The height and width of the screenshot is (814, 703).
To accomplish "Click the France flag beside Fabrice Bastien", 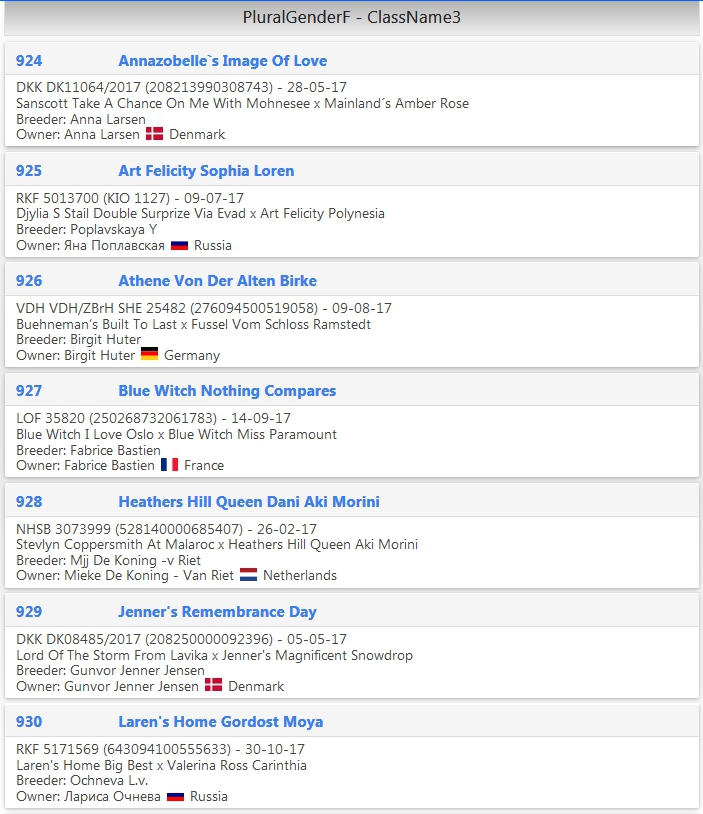I will (x=169, y=464).
